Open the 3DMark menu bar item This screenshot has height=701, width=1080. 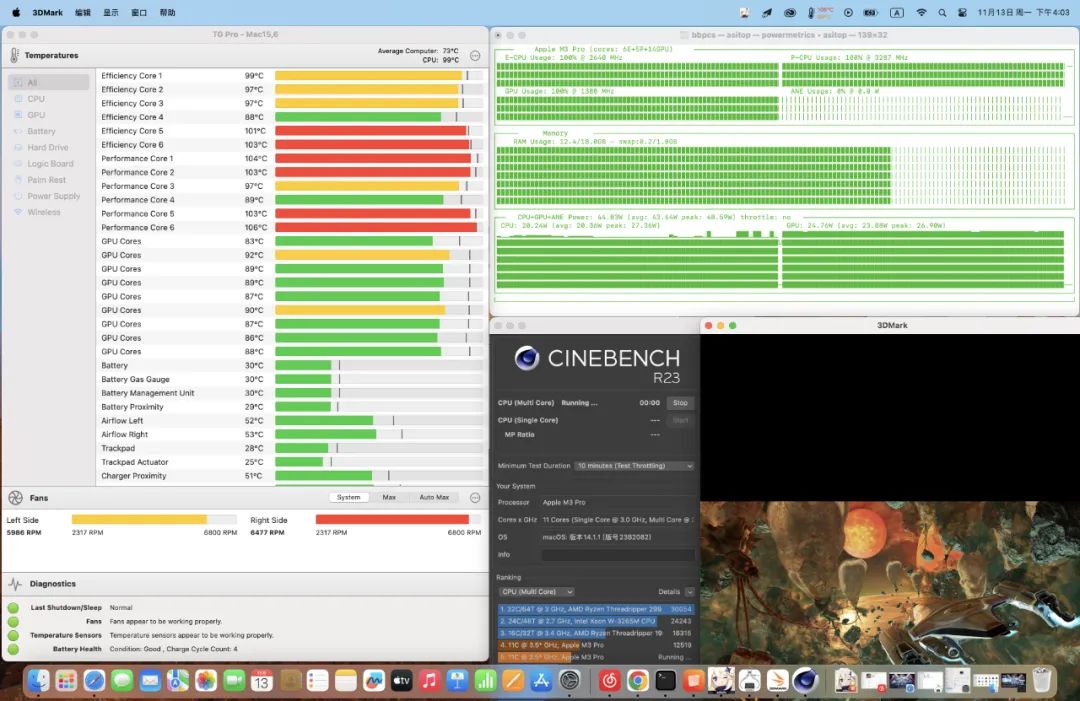point(46,13)
